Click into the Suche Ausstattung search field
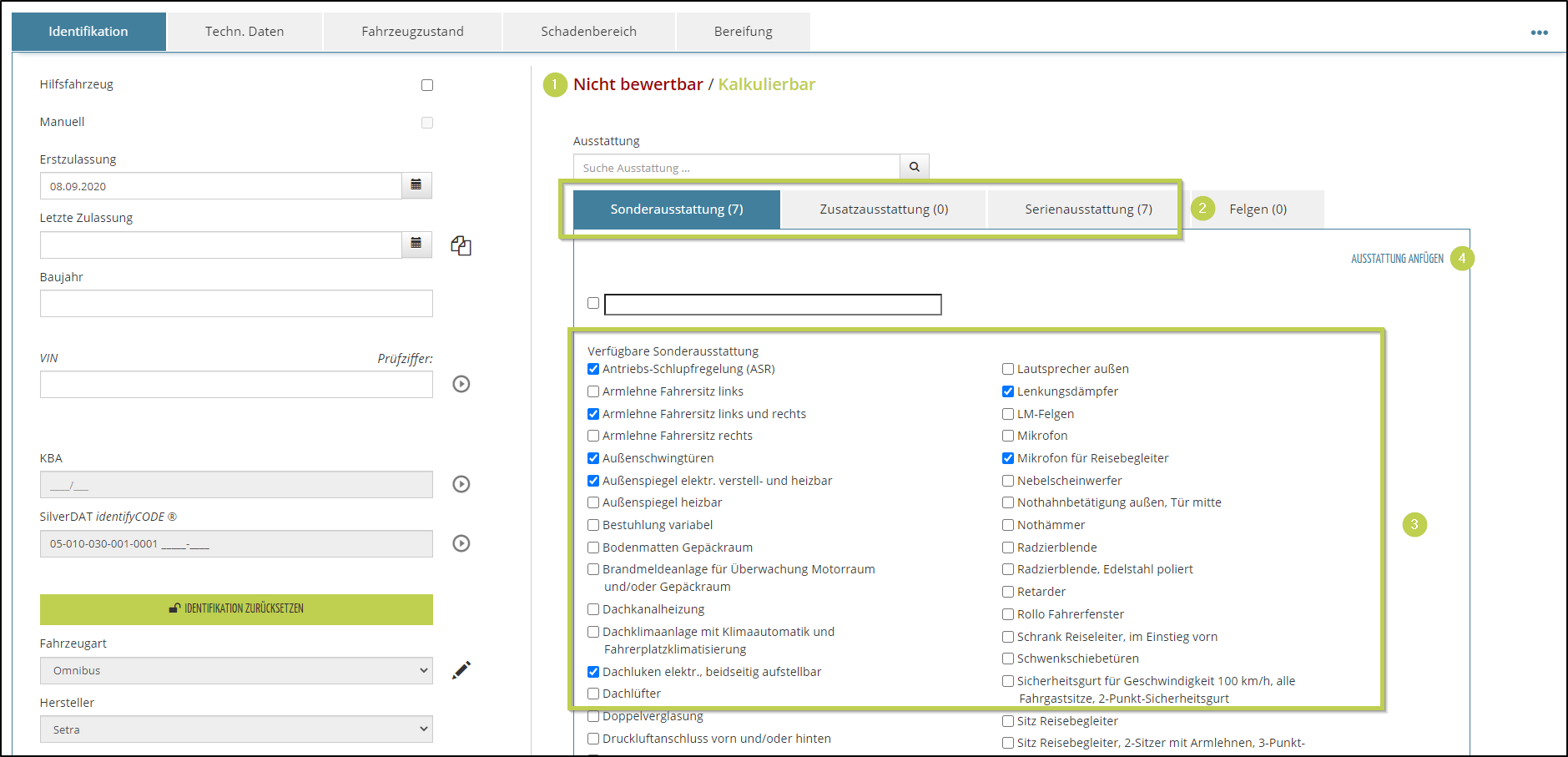The width and height of the screenshot is (1568, 757). pos(736,168)
